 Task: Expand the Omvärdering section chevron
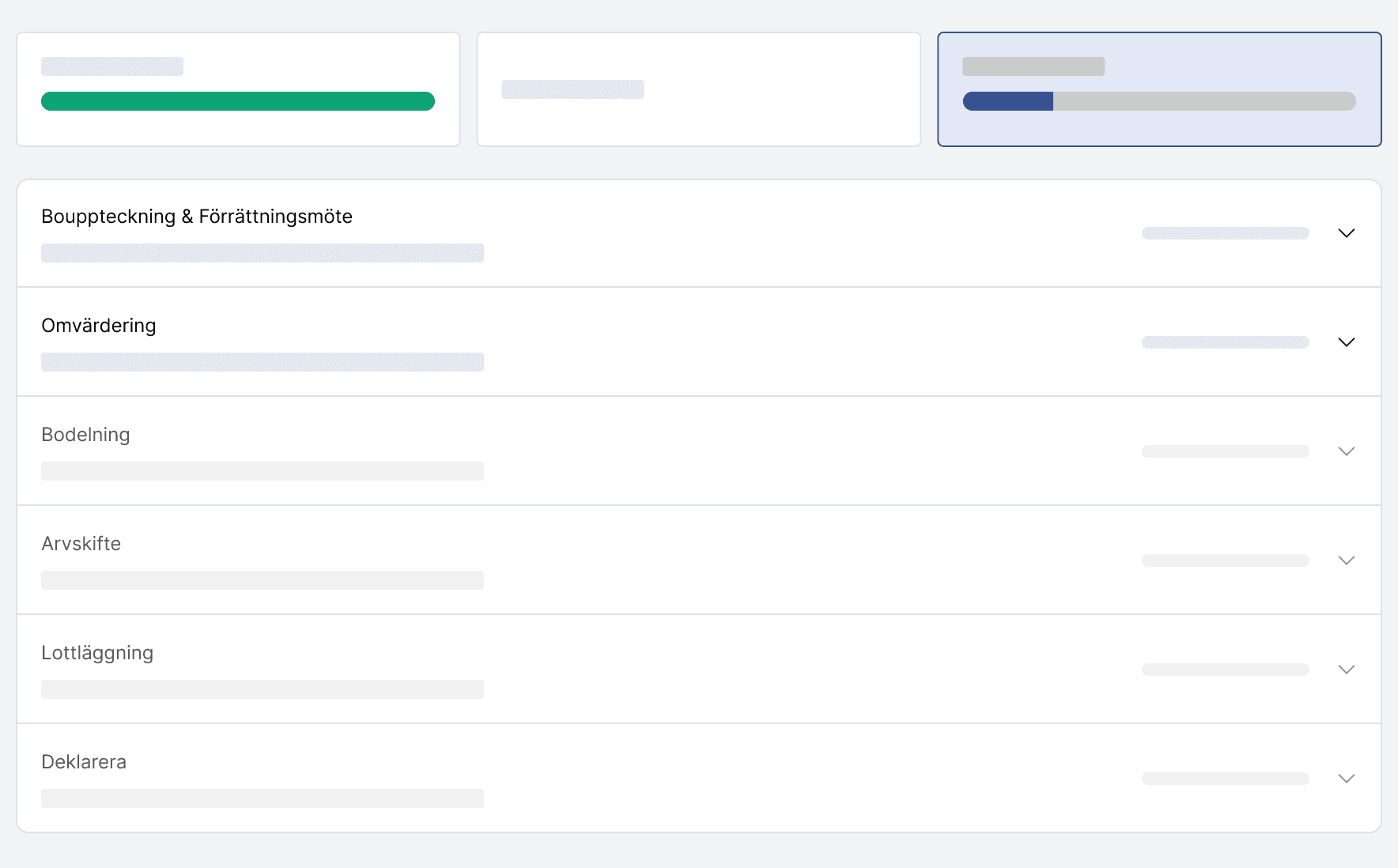[1346, 342]
